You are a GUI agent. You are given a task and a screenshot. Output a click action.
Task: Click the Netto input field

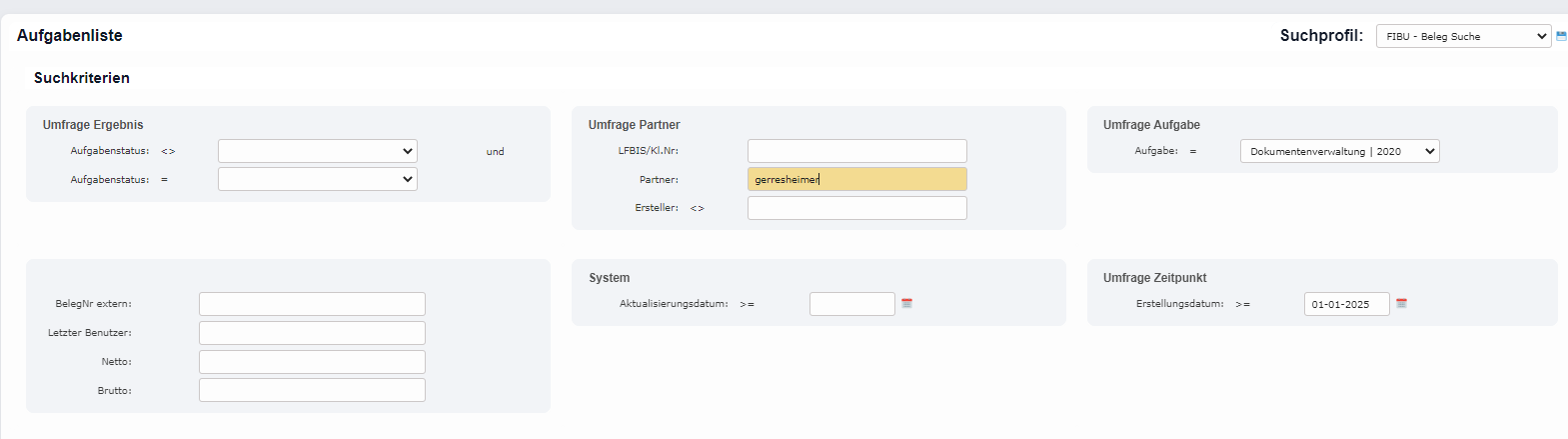pyautogui.click(x=312, y=362)
